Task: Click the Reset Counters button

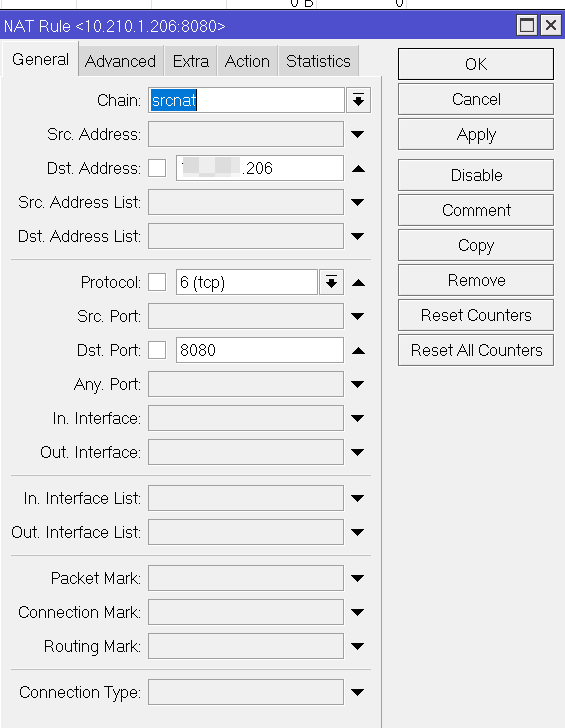Action: (476, 315)
